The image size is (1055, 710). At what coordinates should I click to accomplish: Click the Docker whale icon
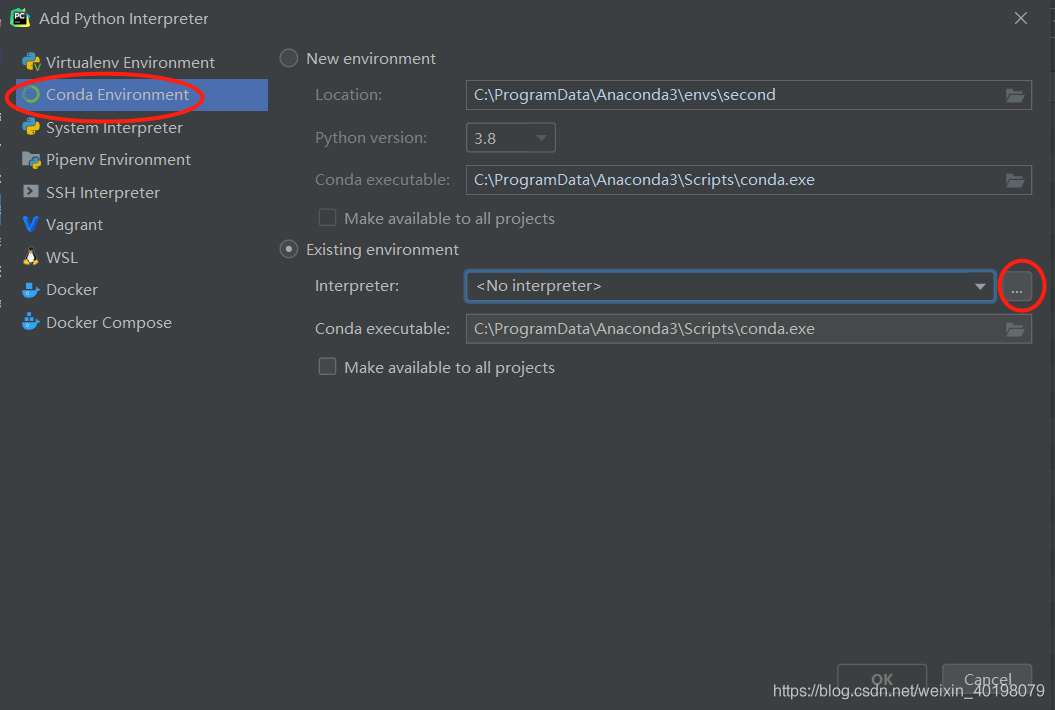pyautogui.click(x=31, y=289)
